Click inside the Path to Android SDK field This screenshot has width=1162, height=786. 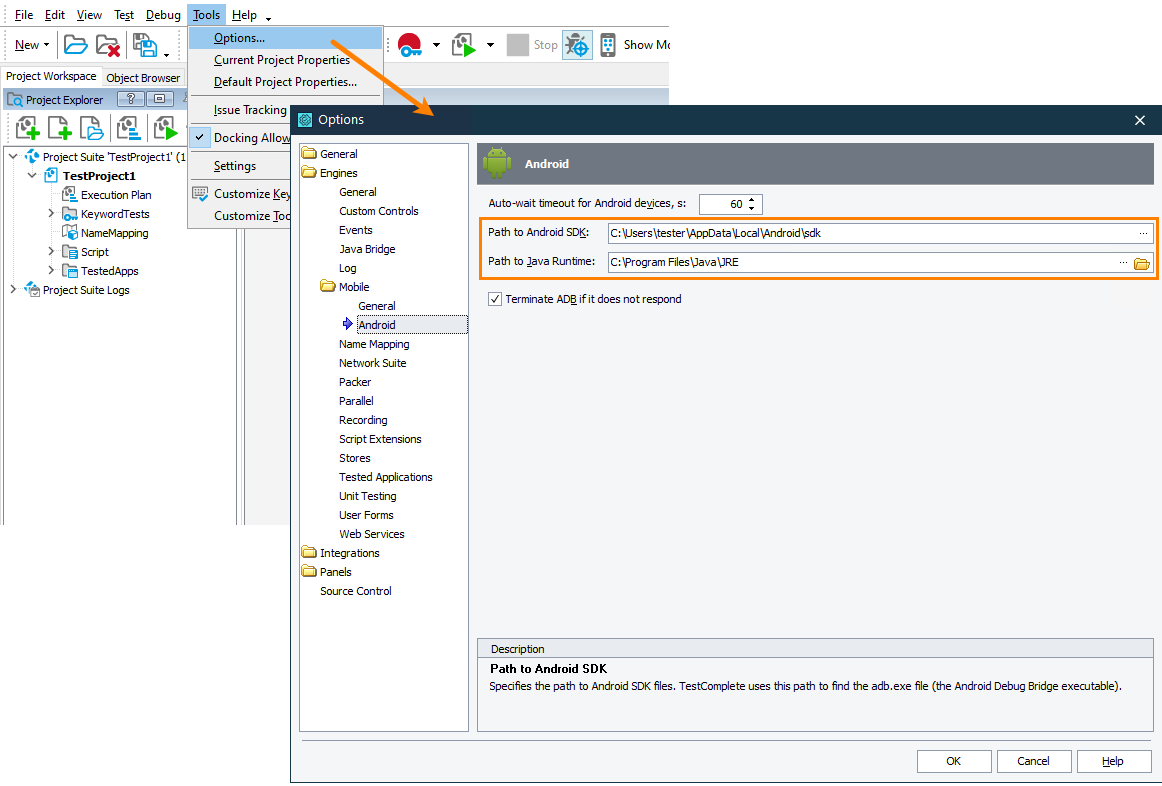pos(800,233)
